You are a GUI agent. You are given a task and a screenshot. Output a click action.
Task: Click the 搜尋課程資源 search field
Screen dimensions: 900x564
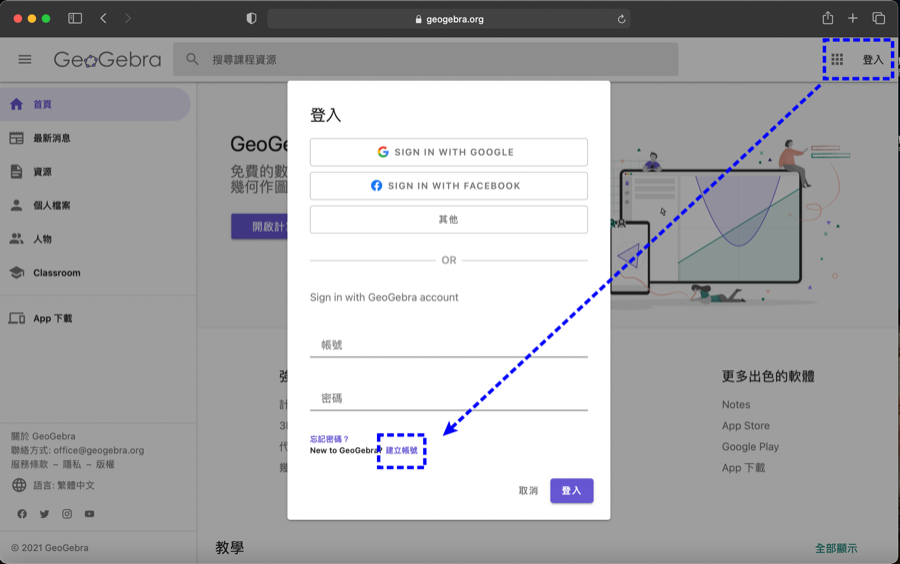(x=426, y=59)
